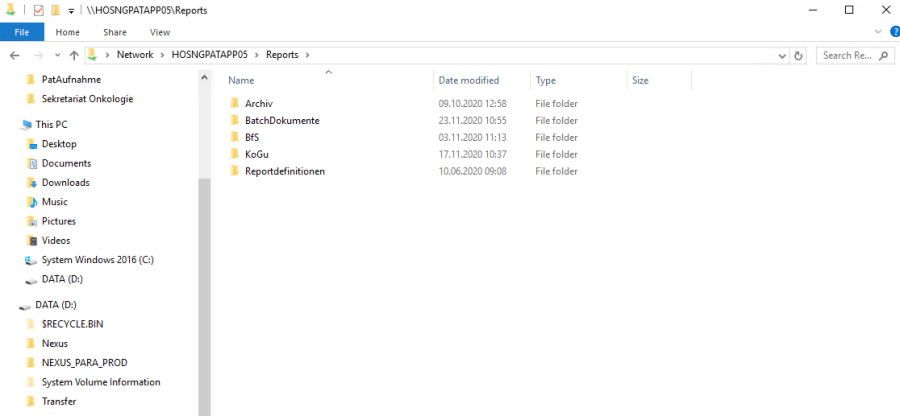
Task: Open the File ribbon tab
Action: pyautogui.click(x=21, y=32)
